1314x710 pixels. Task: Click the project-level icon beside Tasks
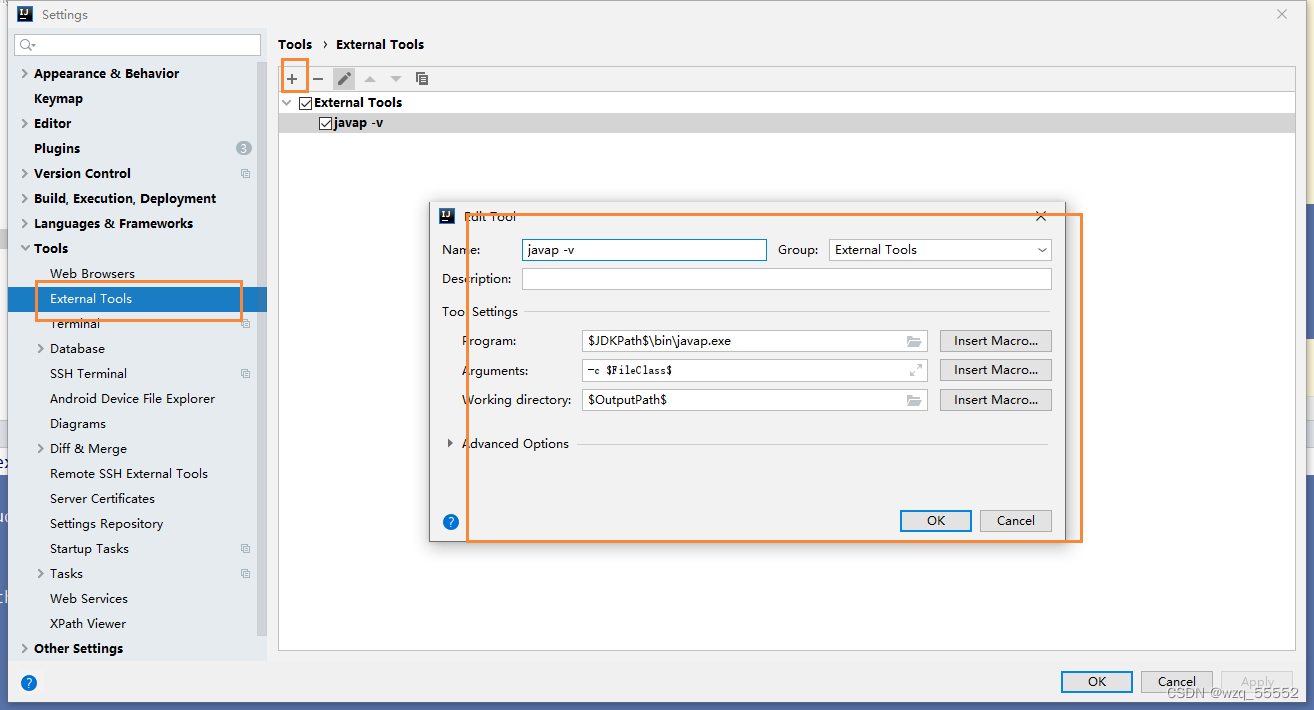click(246, 574)
